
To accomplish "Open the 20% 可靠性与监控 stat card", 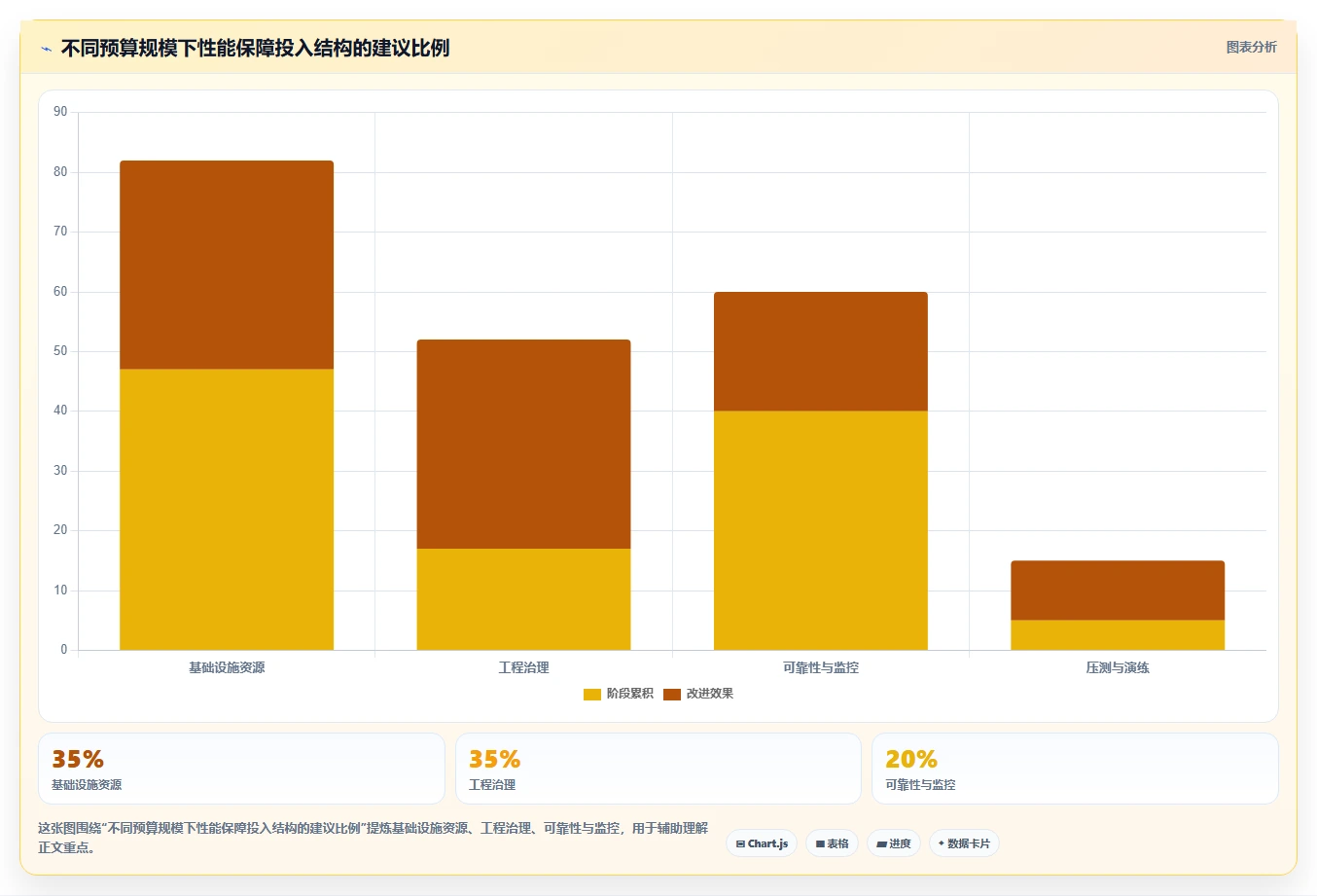I will [1075, 769].
